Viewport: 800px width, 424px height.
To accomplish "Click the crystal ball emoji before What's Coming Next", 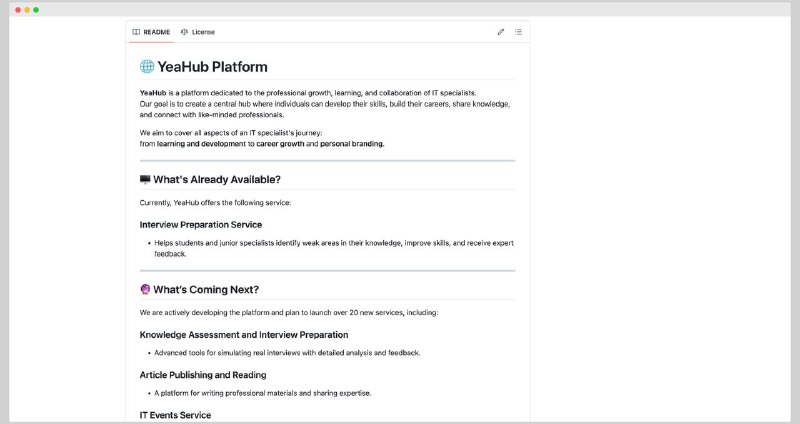I will (145, 289).
